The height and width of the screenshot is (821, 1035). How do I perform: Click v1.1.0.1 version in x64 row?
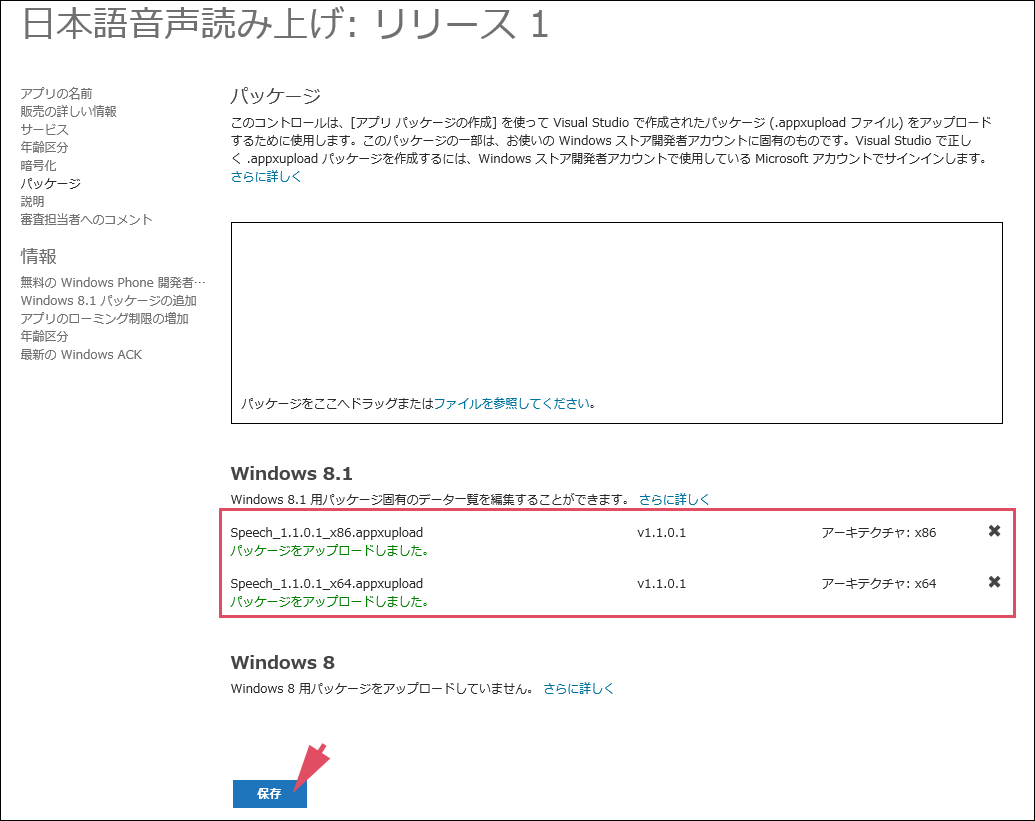(x=661, y=583)
